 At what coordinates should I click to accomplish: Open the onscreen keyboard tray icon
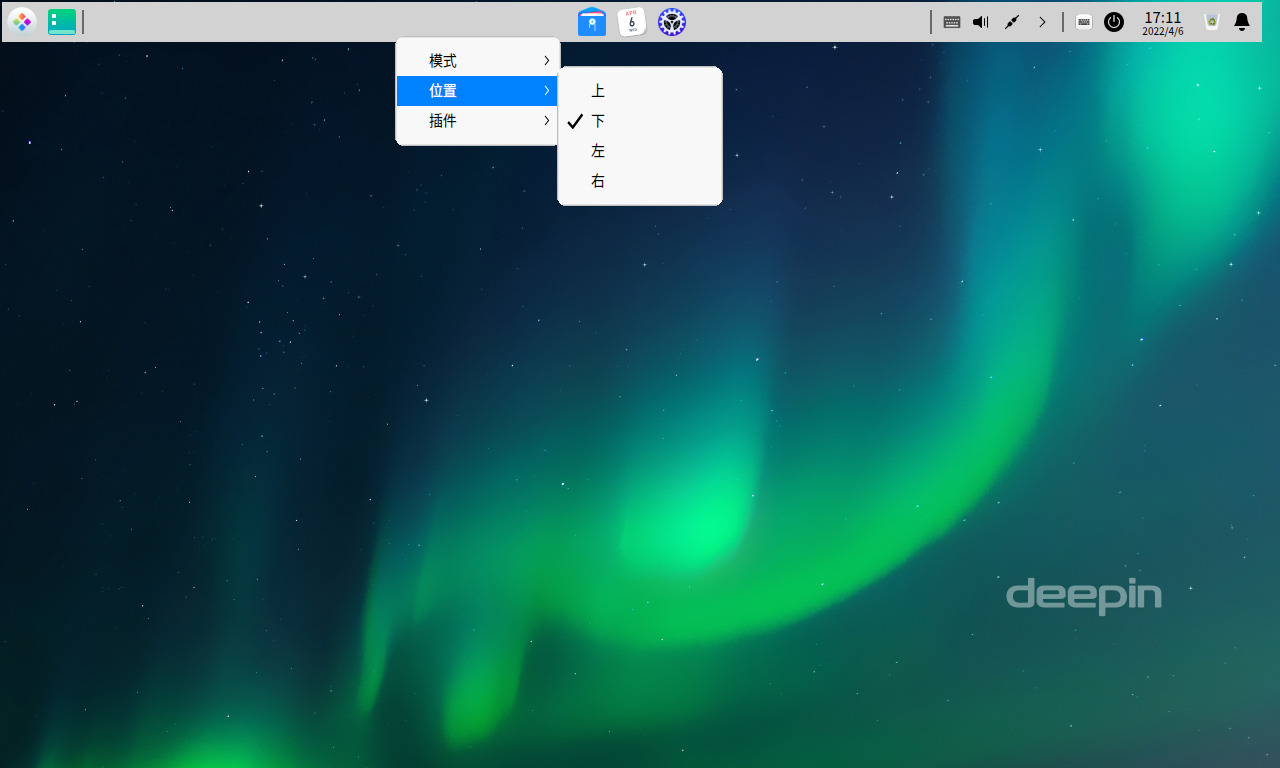1083,21
